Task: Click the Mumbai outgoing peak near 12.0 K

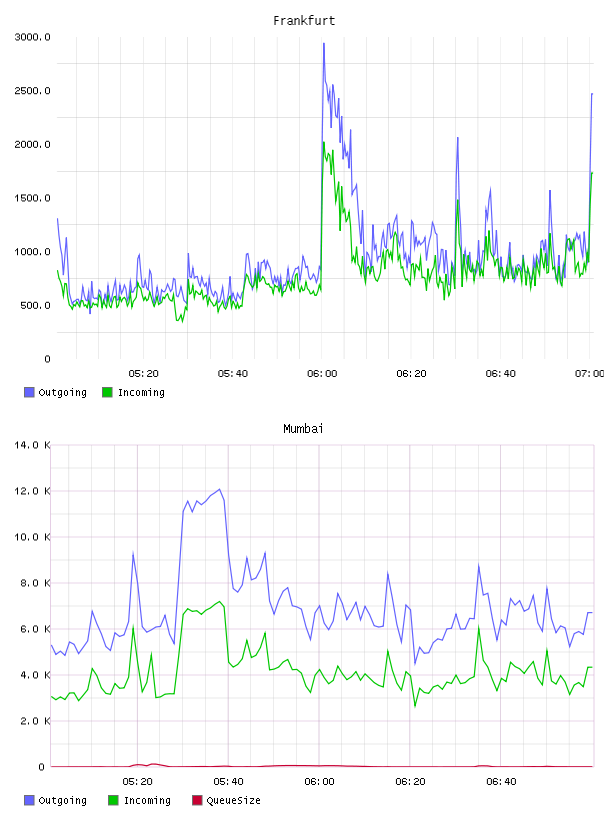Action: [220, 489]
